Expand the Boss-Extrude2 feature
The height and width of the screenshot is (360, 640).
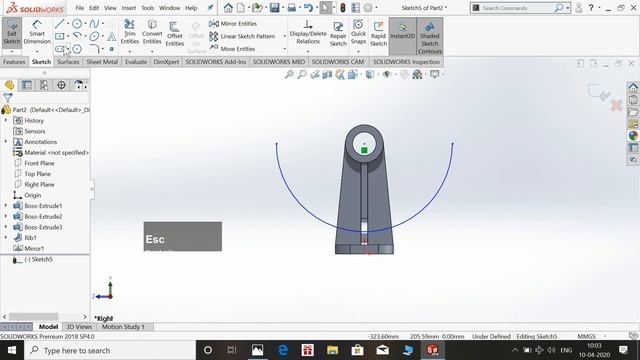(6, 216)
